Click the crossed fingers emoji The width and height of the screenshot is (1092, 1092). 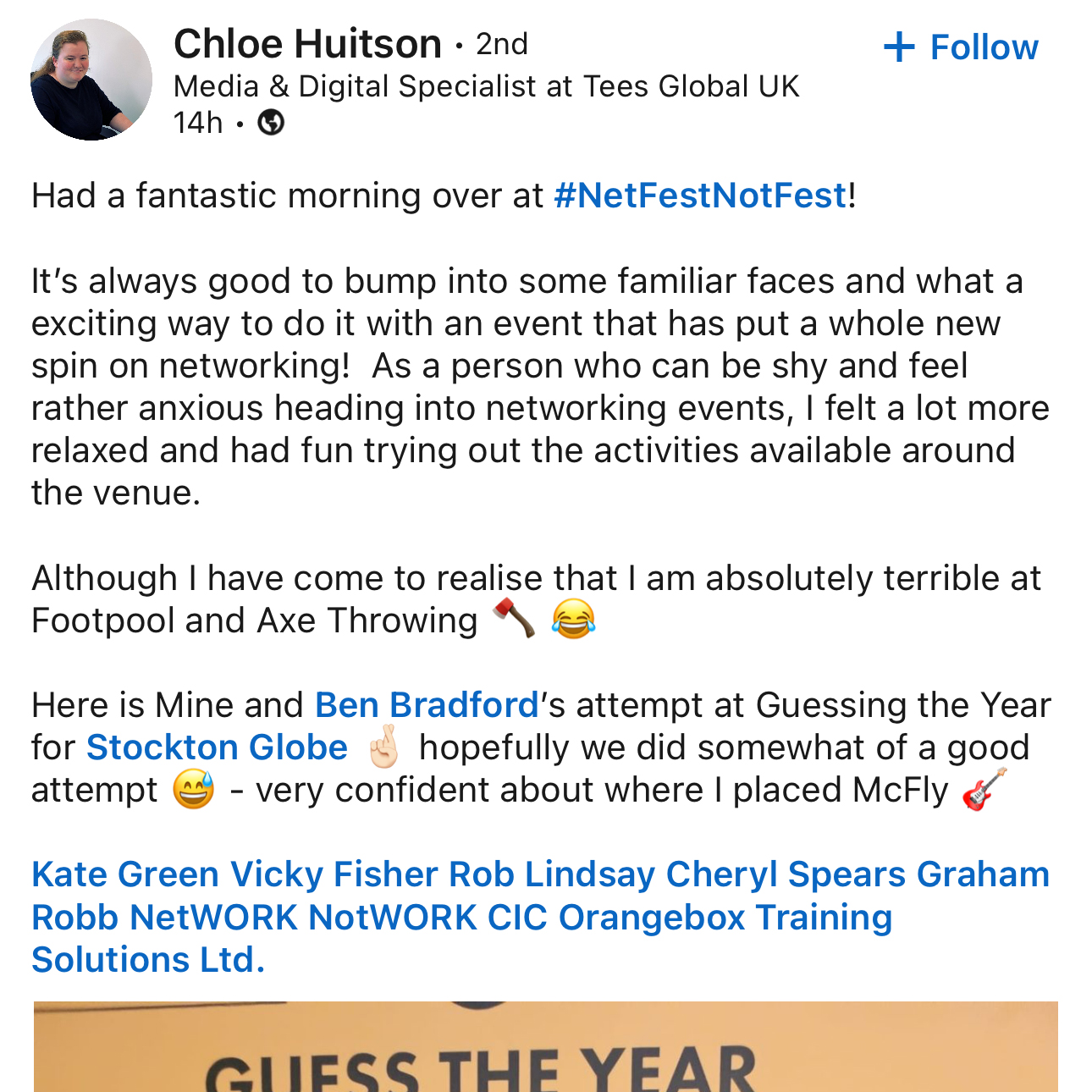coord(383,746)
